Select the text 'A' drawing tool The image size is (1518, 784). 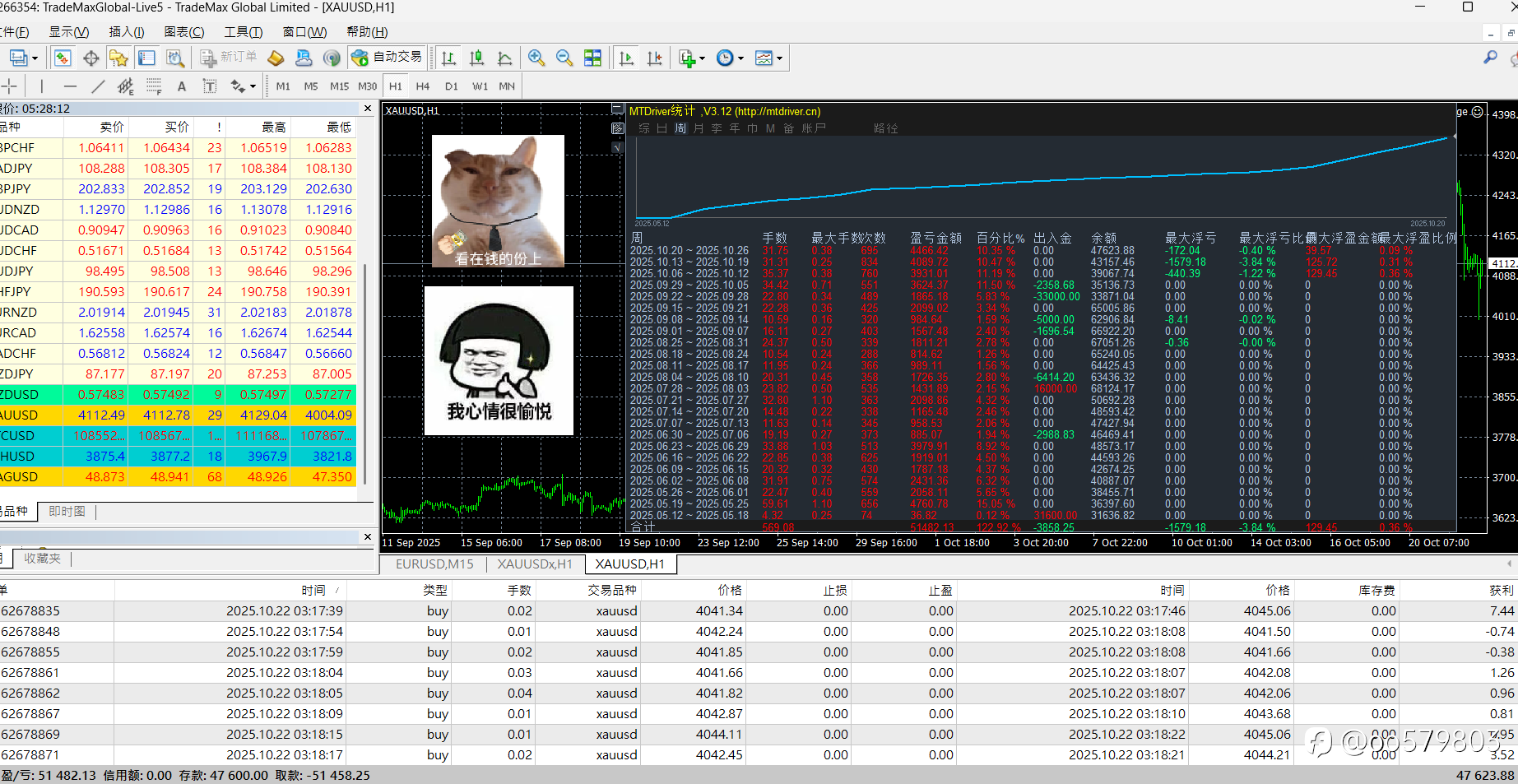182,86
